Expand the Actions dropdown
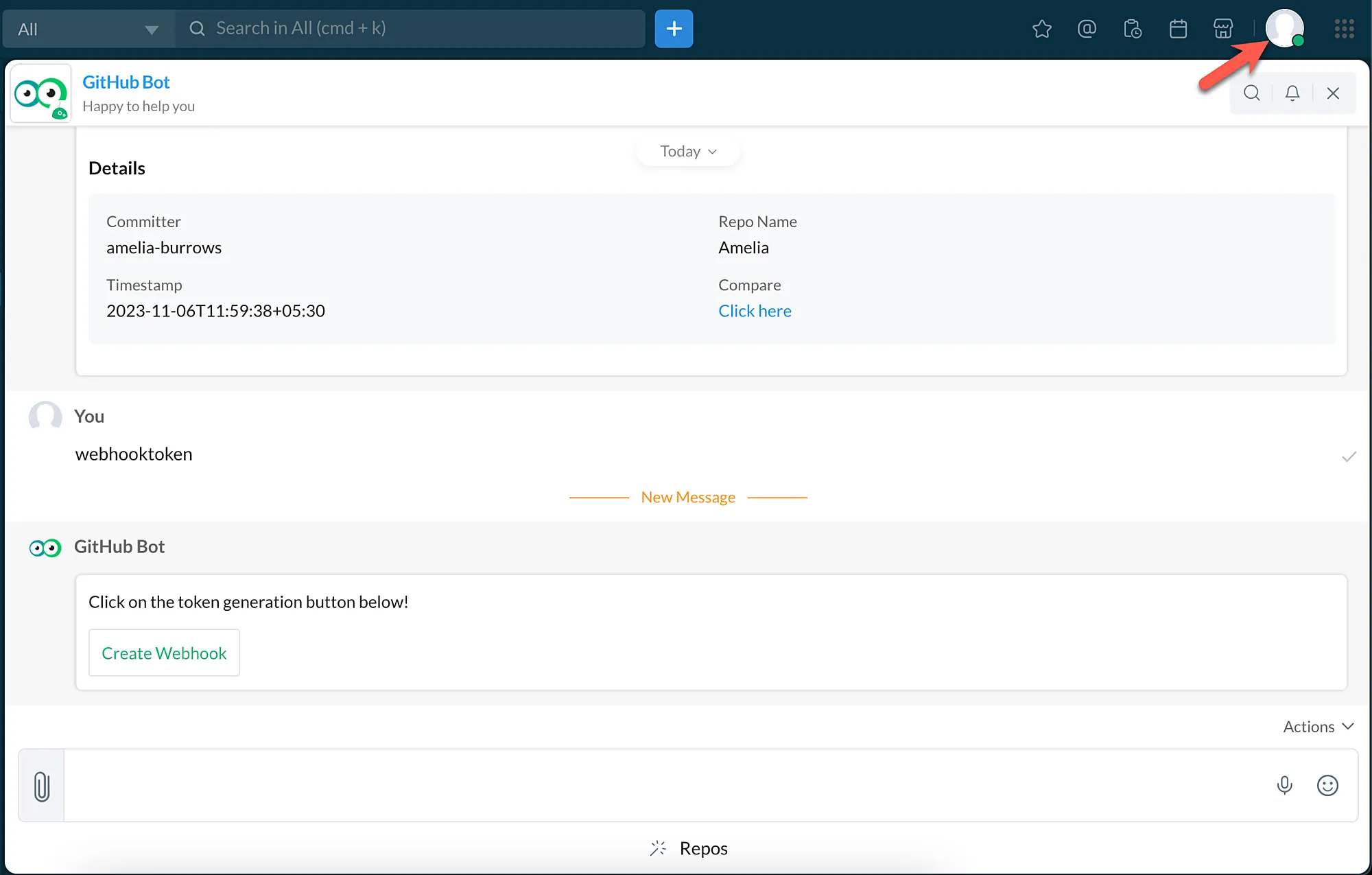1372x875 pixels. pos(1318,726)
